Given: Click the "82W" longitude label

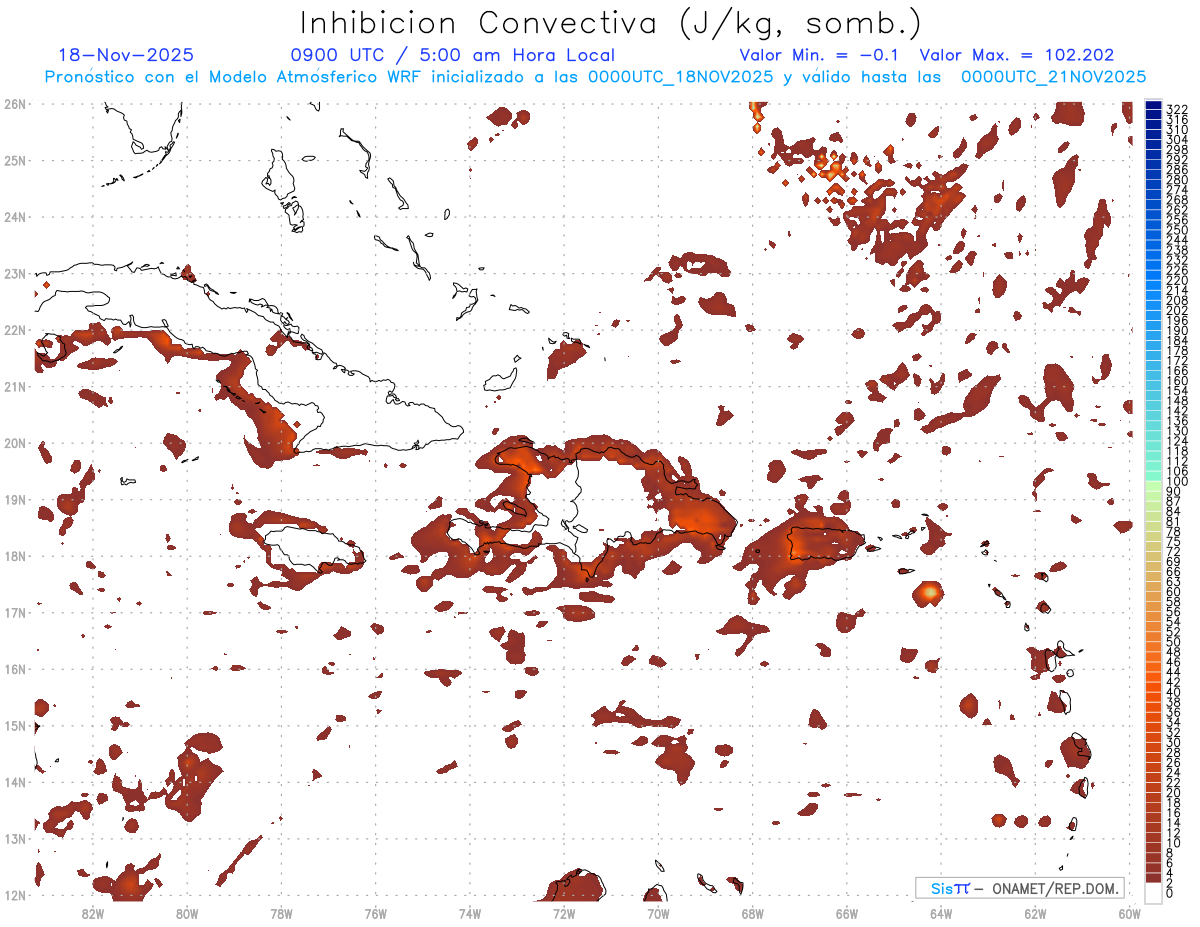Looking at the screenshot, I should tap(92, 913).
